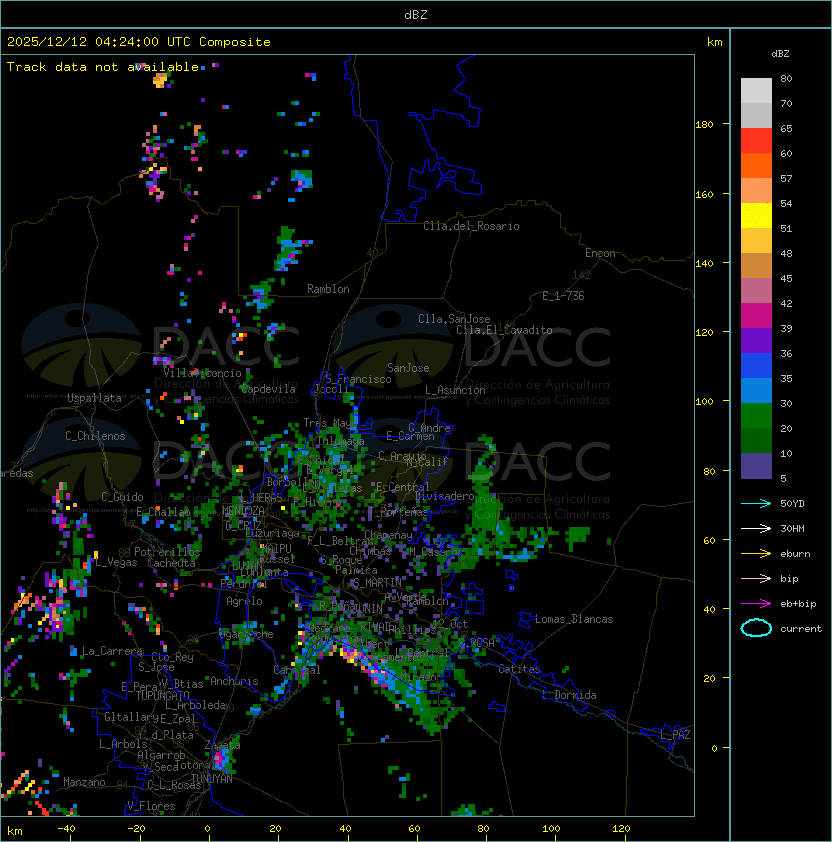This screenshot has width=832, height=842.
Task: Click the yellow eburn arrow symbol
Action: pyautogui.click(x=756, y=554)
